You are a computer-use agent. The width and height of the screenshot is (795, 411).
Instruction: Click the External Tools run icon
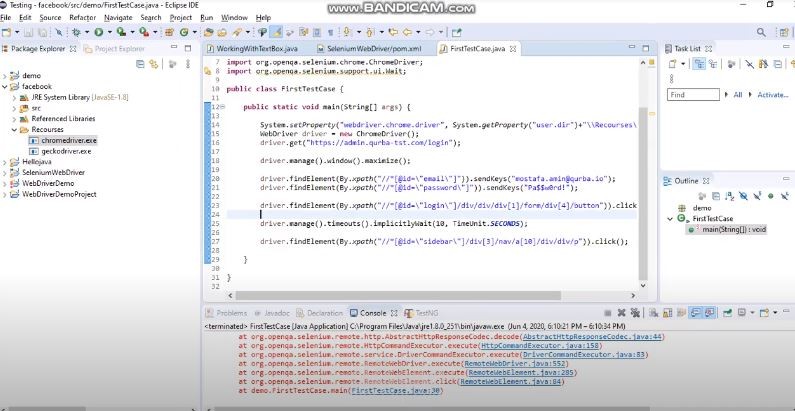click(144, 32)
